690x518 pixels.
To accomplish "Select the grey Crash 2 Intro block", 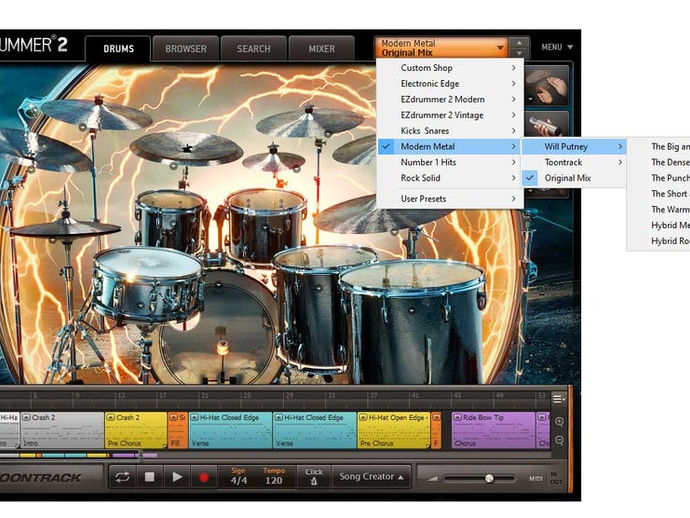I will (x=62, y=430).
